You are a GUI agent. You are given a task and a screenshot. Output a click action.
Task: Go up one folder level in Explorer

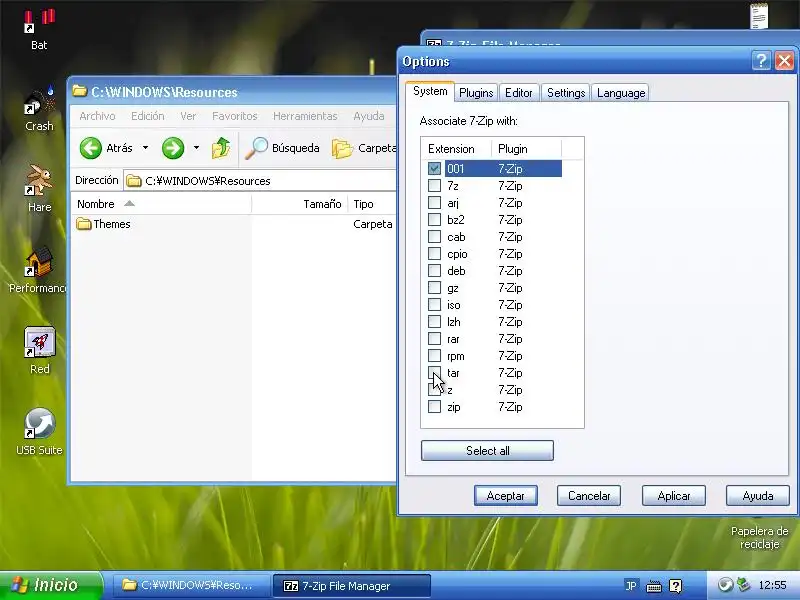[x=221, y=148]
